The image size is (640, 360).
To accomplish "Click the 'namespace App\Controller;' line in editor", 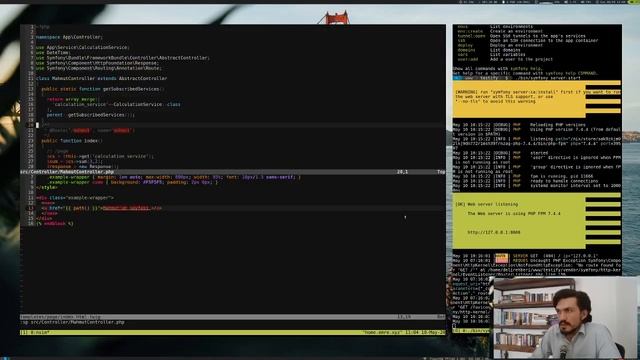I will [x=69, y=37].
